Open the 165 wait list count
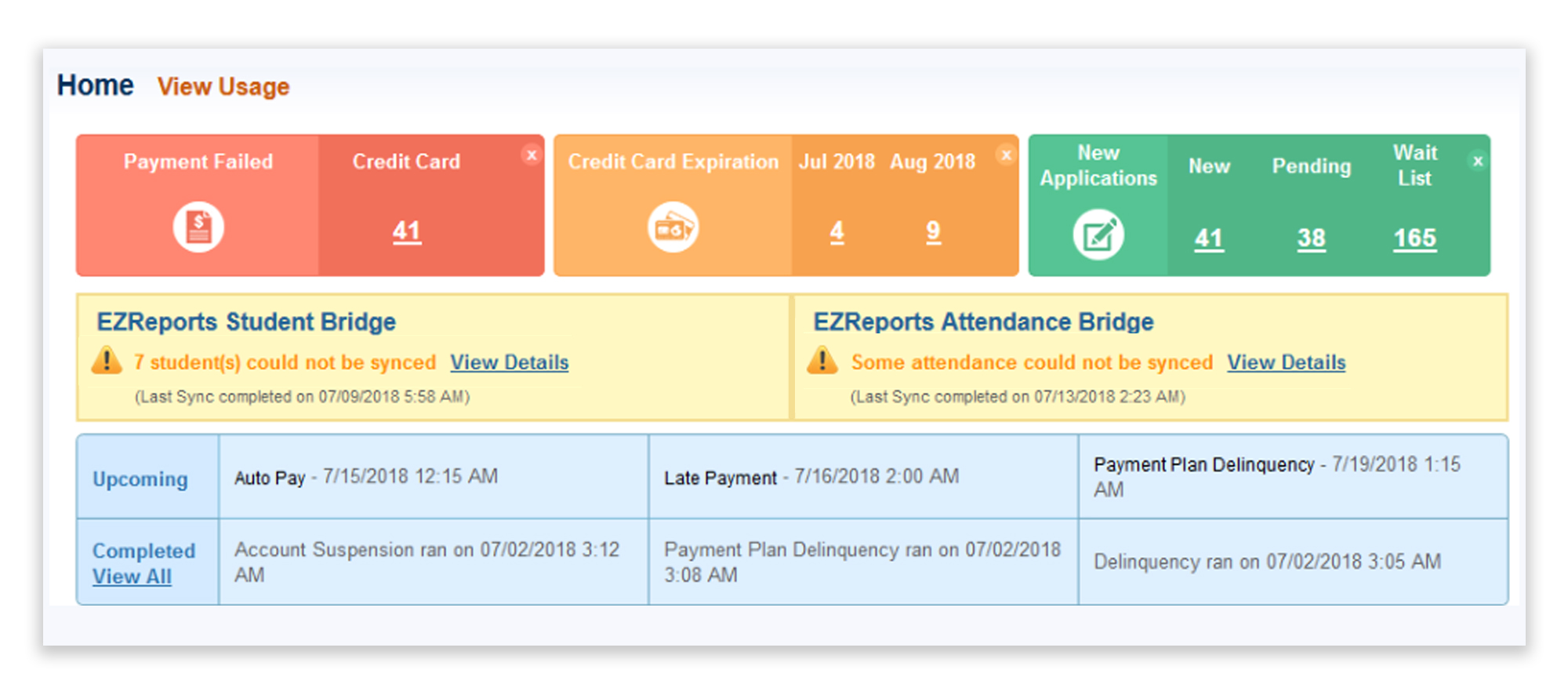This screenshot has height=695, width=1568. pos(1414,238)
